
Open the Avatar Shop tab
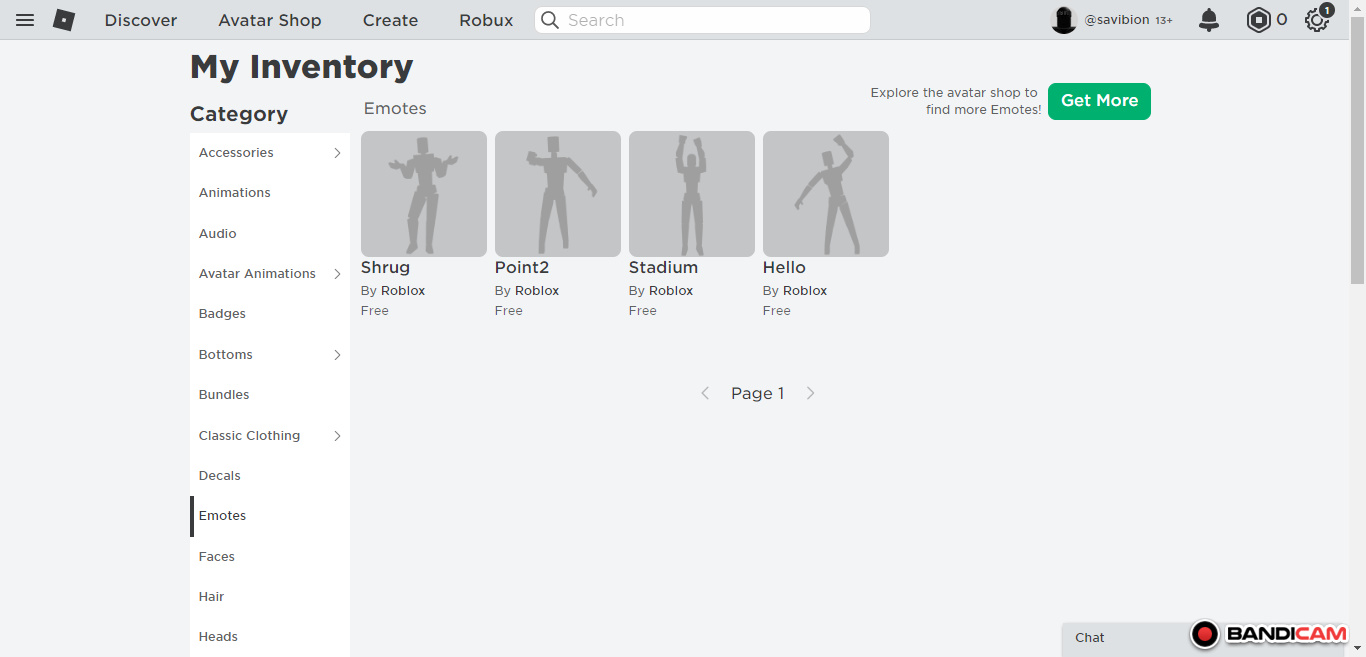click(x=270, y=20)
